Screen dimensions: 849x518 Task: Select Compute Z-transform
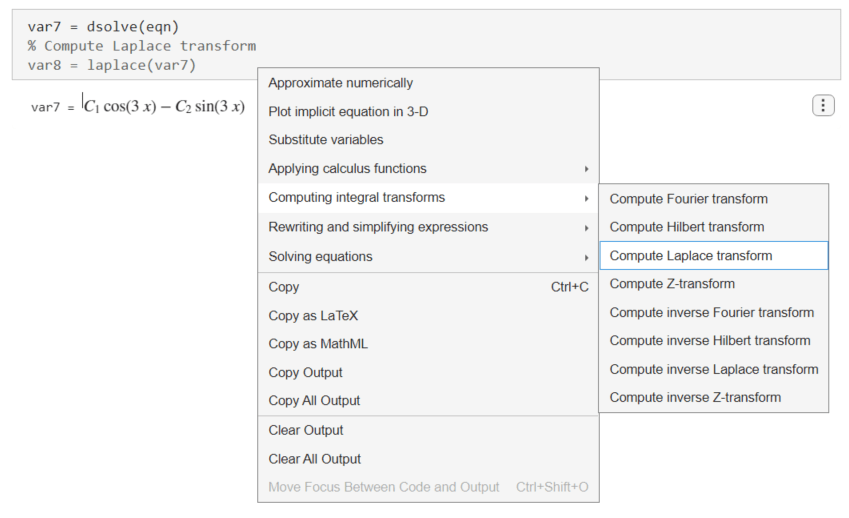[x=672, y=284]
